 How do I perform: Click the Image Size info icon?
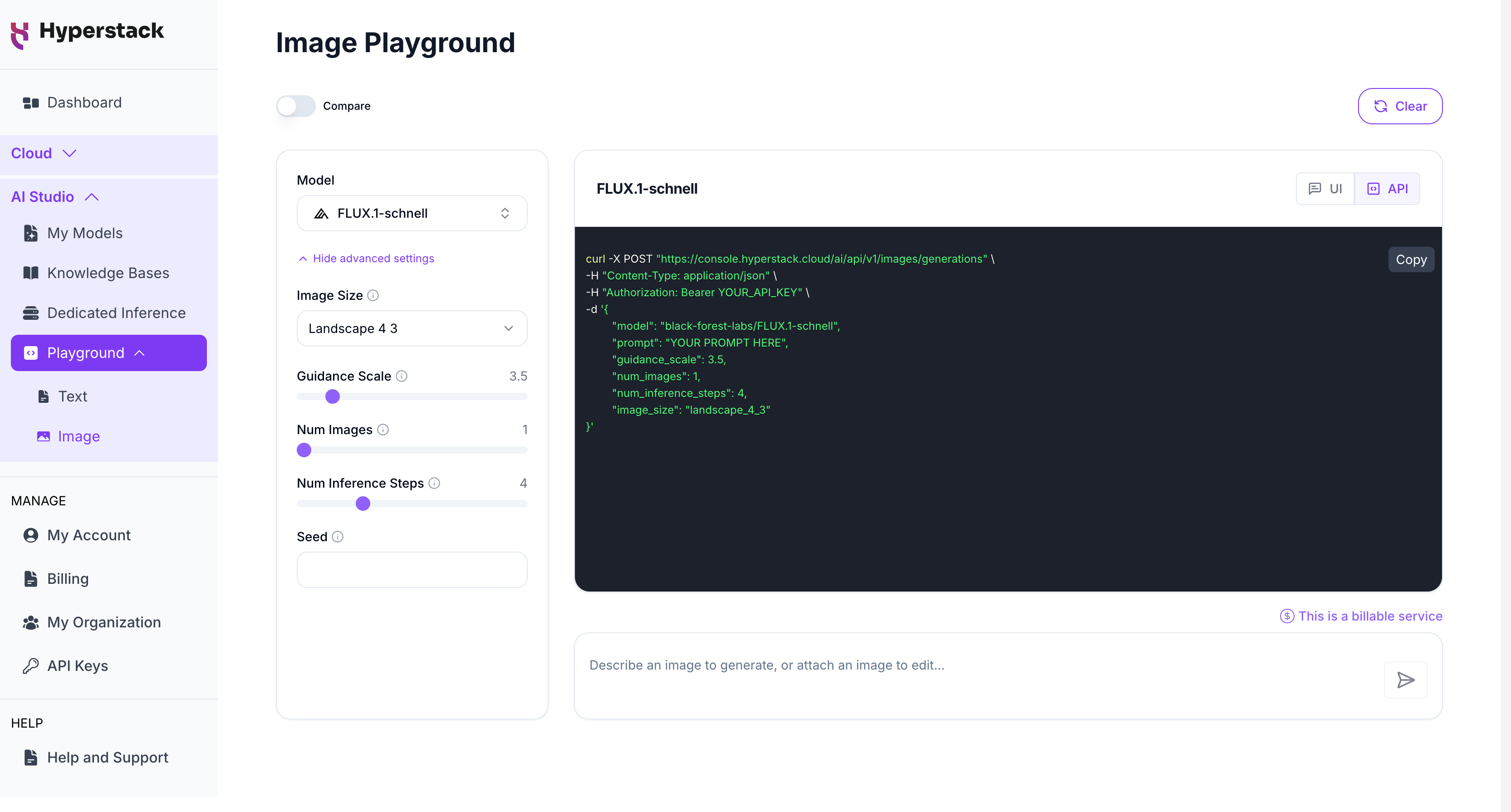(373, 295)
